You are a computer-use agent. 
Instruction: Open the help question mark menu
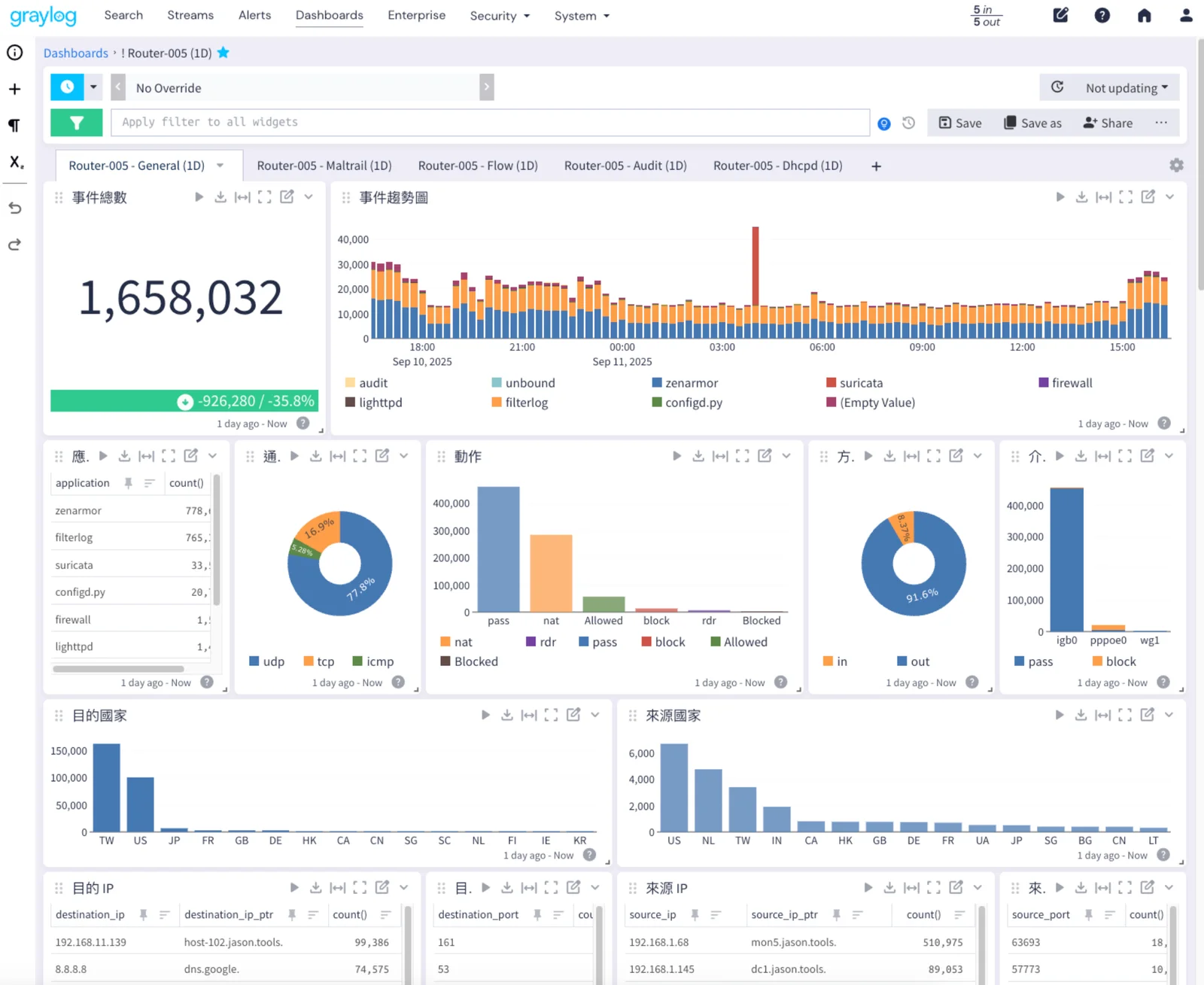1102,15
